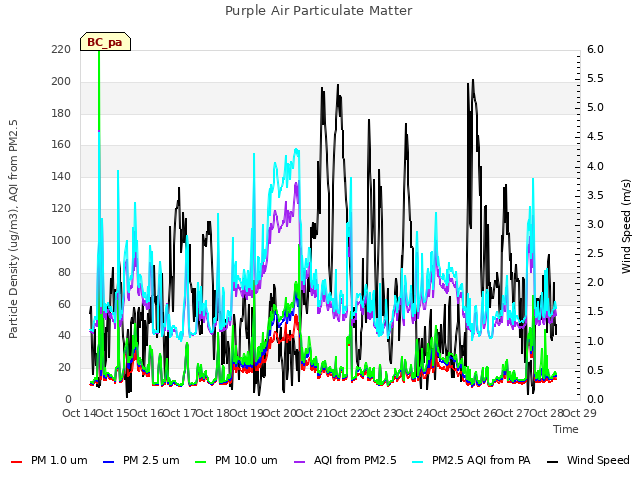Screen dimensions: 640x480
Task: Select PM2.5 AQI from PA legend entry
Action: coord(471,460)
